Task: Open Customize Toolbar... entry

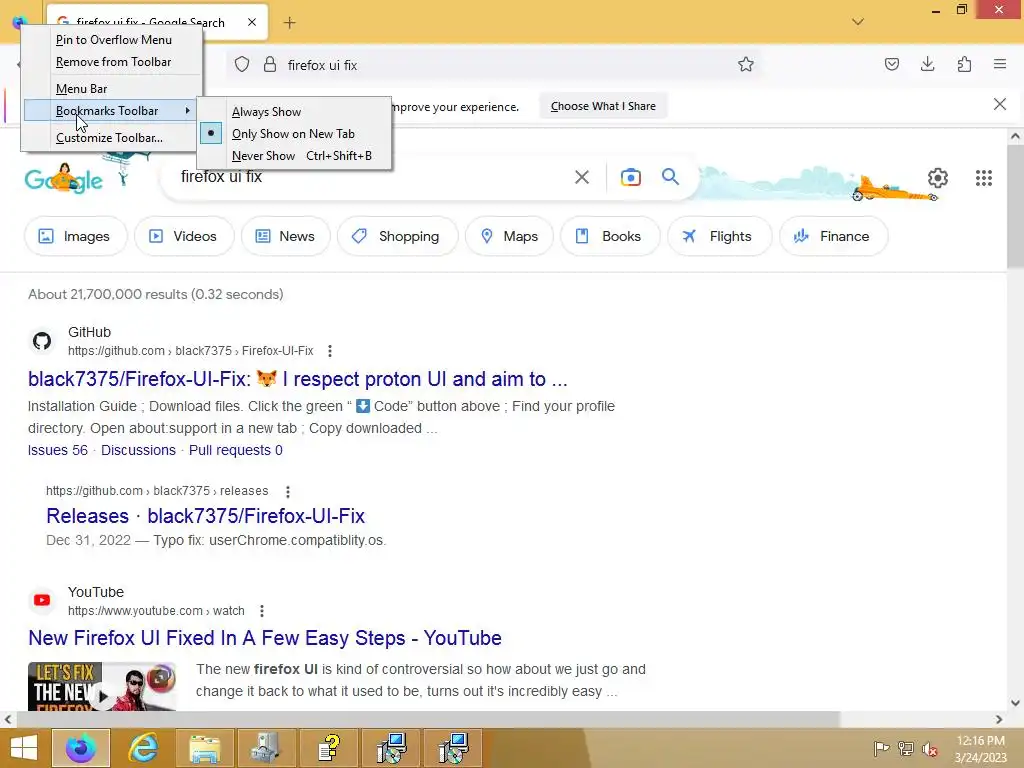Action: 112,138
